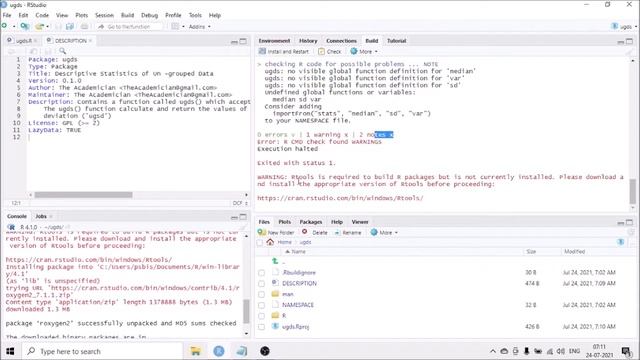Viewport: 640px width, 360px height.
Task: Maximize the Build pane
Action: point(629,41)
